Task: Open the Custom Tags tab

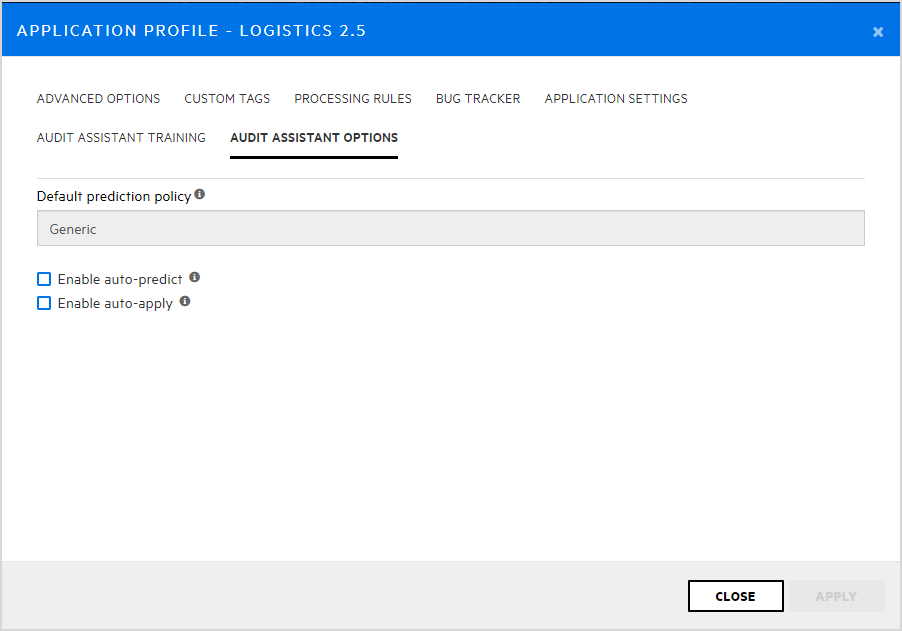Action: [227, 99]
